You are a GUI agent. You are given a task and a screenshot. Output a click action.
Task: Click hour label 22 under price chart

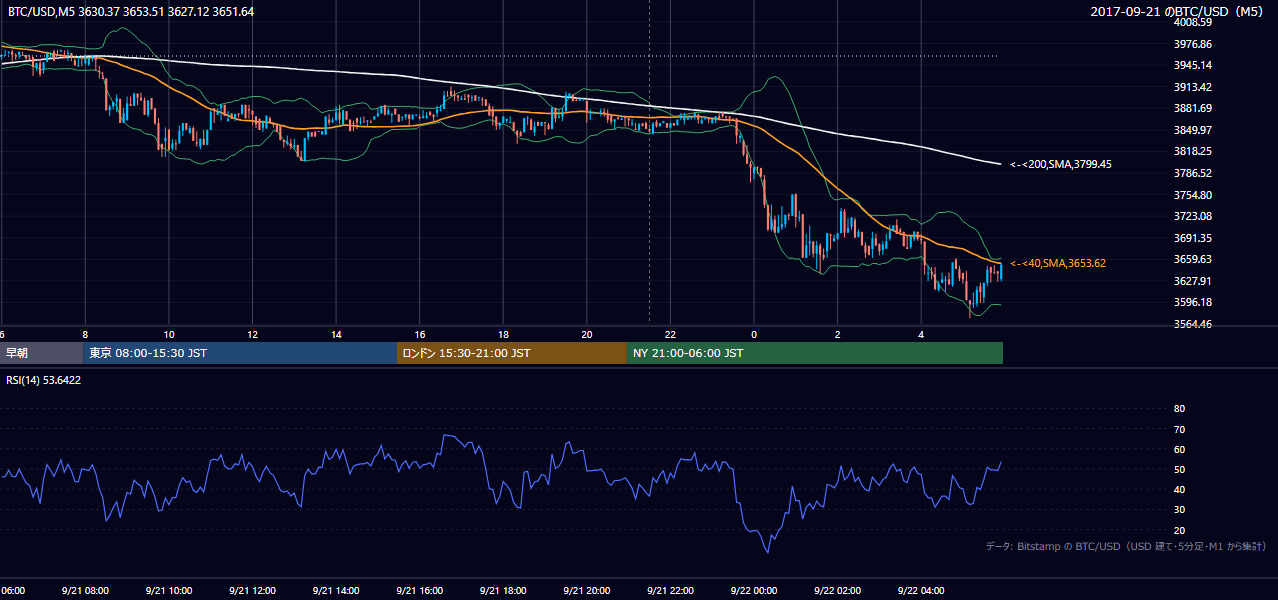click(x=670, y=334)
